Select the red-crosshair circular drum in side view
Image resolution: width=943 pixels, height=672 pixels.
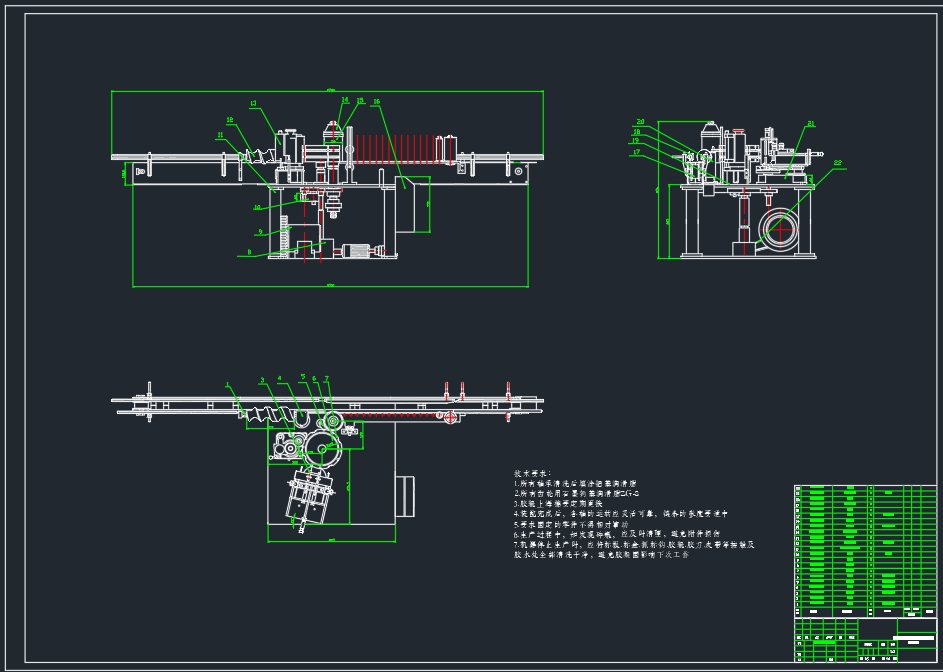[780, 229]
